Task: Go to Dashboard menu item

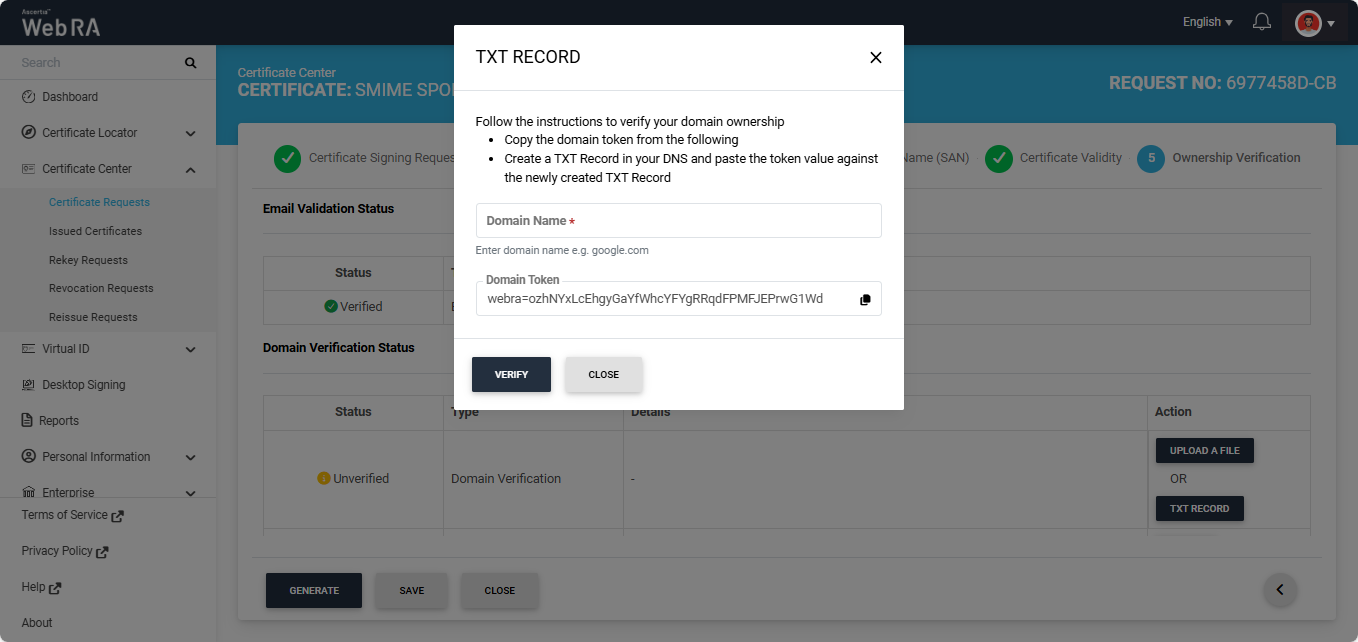Action: coord(70,97)
